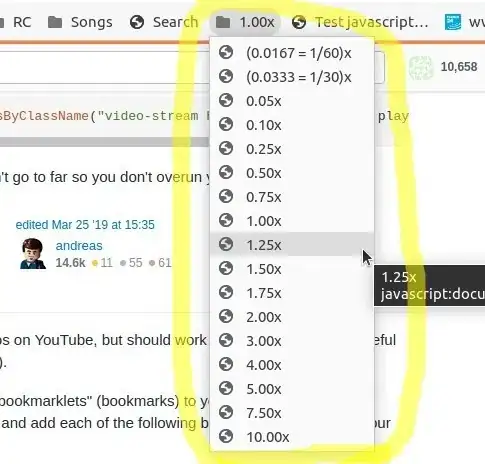Open the Songs bookmarks folder
485x464 pixels.
click(80, 22)
